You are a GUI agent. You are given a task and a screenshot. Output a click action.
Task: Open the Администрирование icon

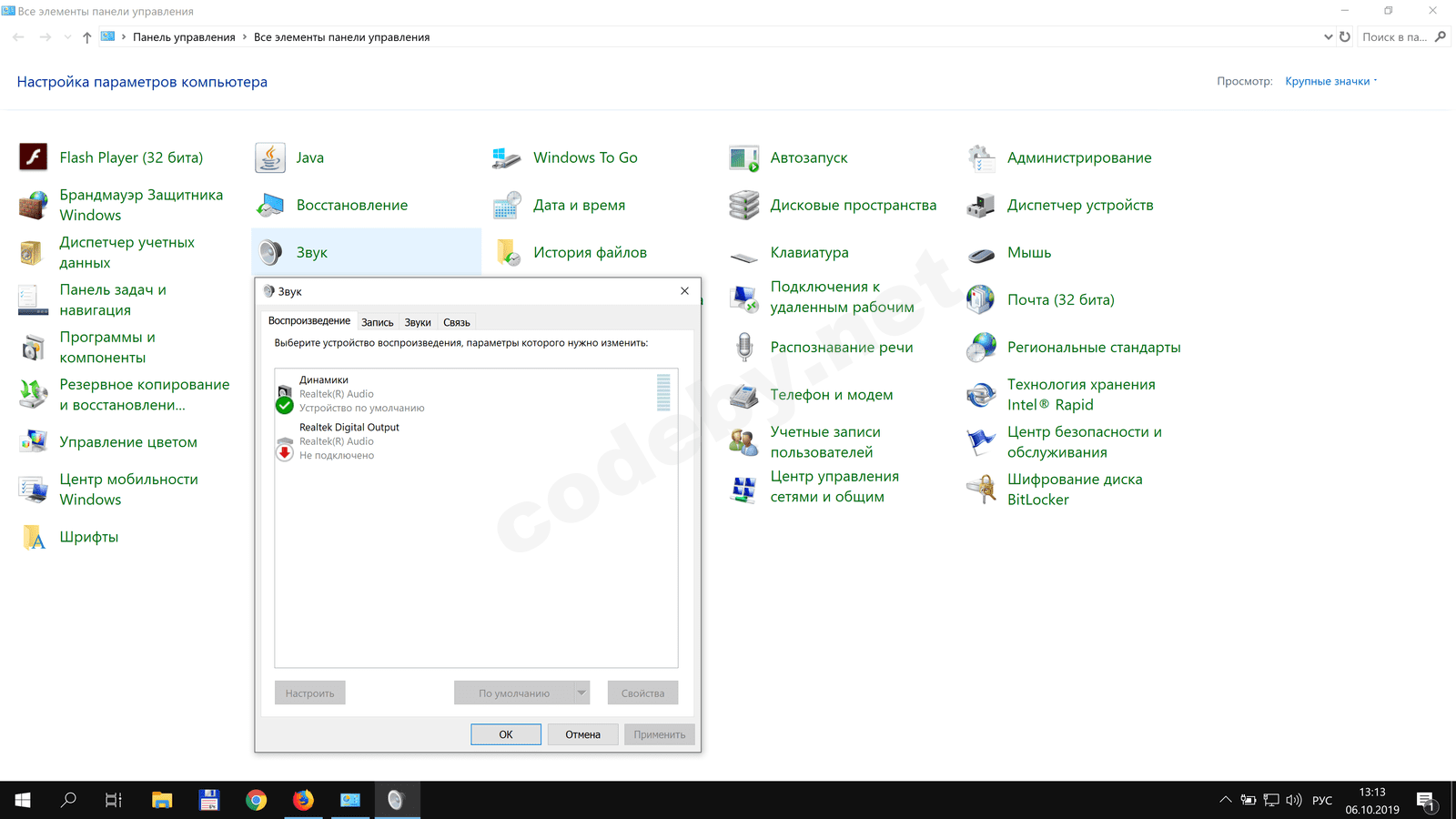(x=981, y=157)
